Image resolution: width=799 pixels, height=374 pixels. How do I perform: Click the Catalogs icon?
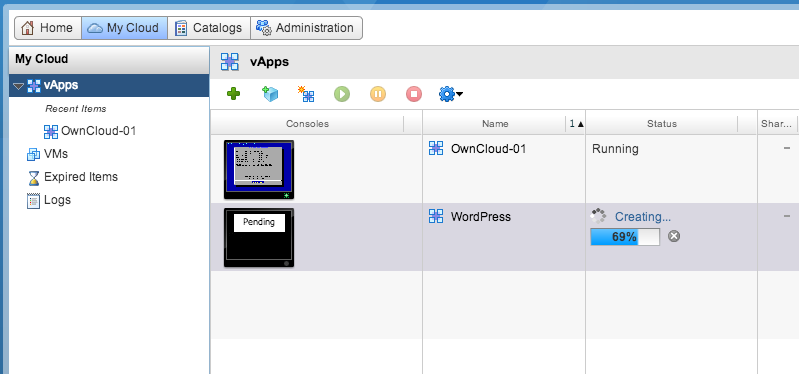tap(181, 29)
